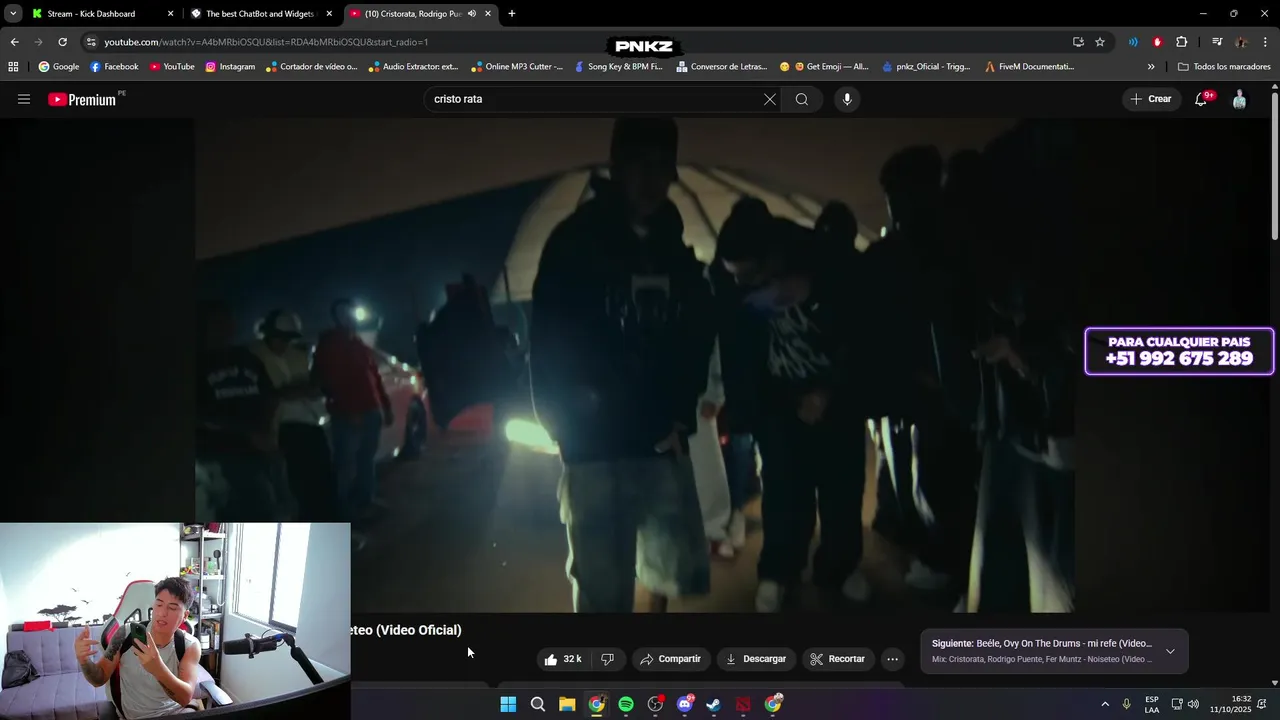The image size is (1280, 720).
Task: Open Chrome extensions puzzle icon
Action: tap(1182, 42)
